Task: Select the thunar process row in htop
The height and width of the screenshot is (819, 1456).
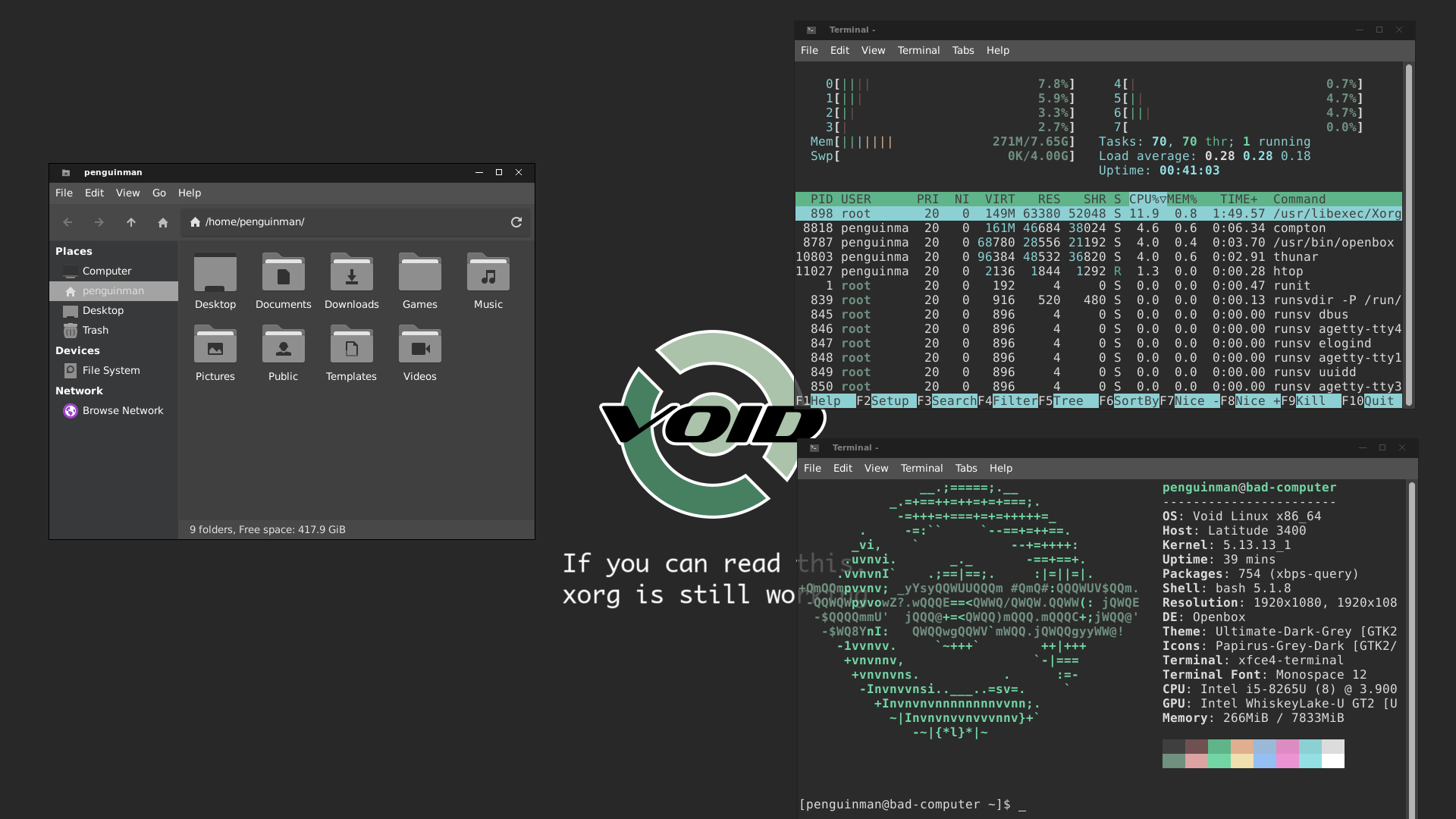Action: pos(1098,257)
